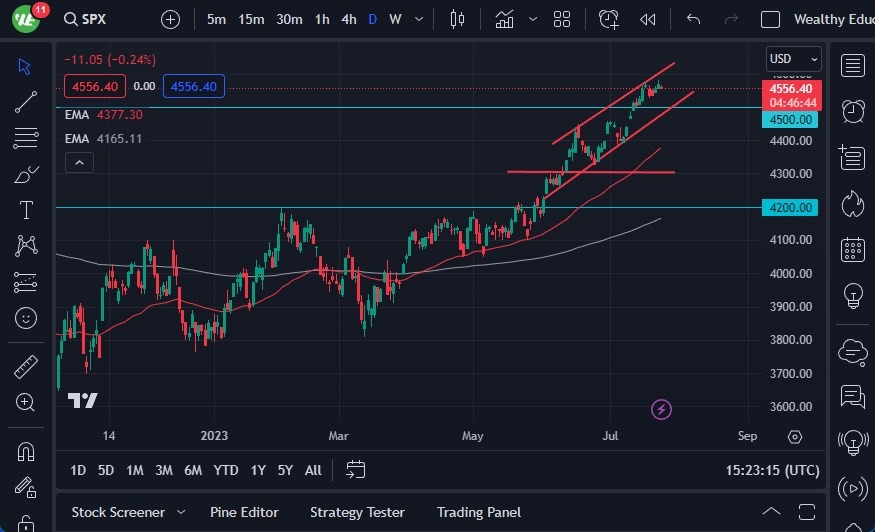The image size is (875, 532).
Task: Activate the Measure ruler tool
Action: (26, 367)
